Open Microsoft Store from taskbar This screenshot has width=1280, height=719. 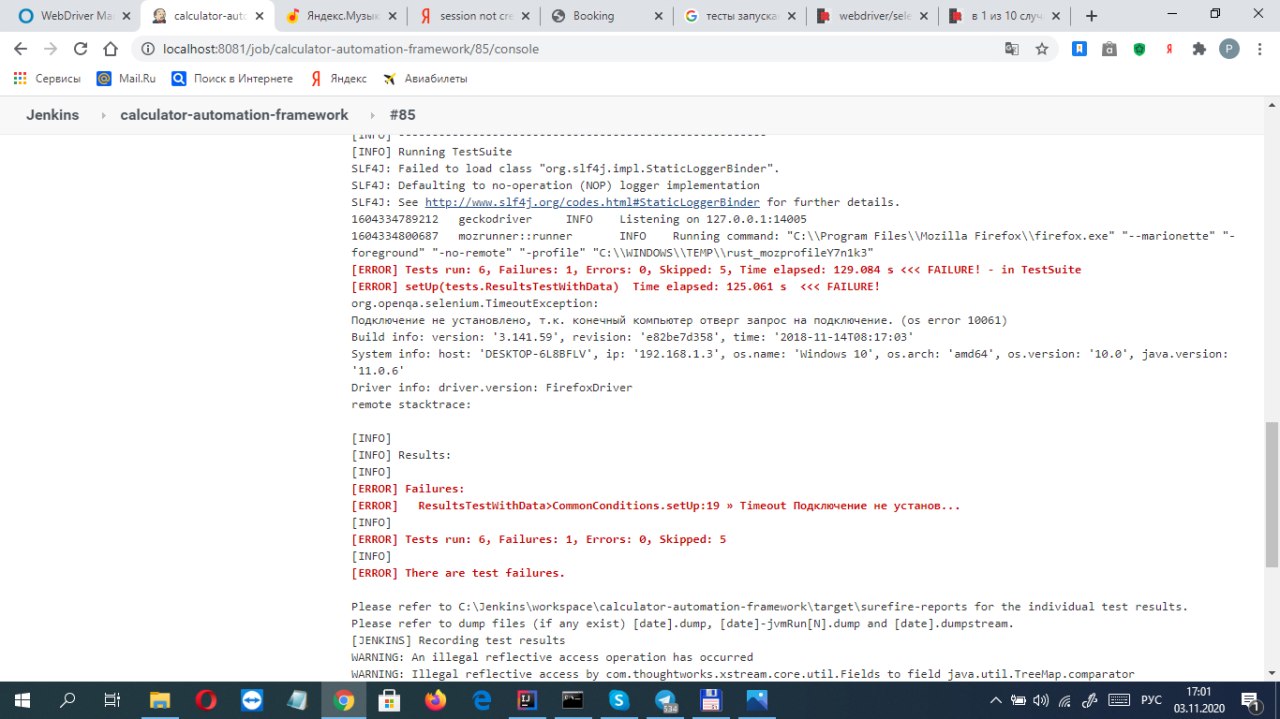[x=389, y=700]
